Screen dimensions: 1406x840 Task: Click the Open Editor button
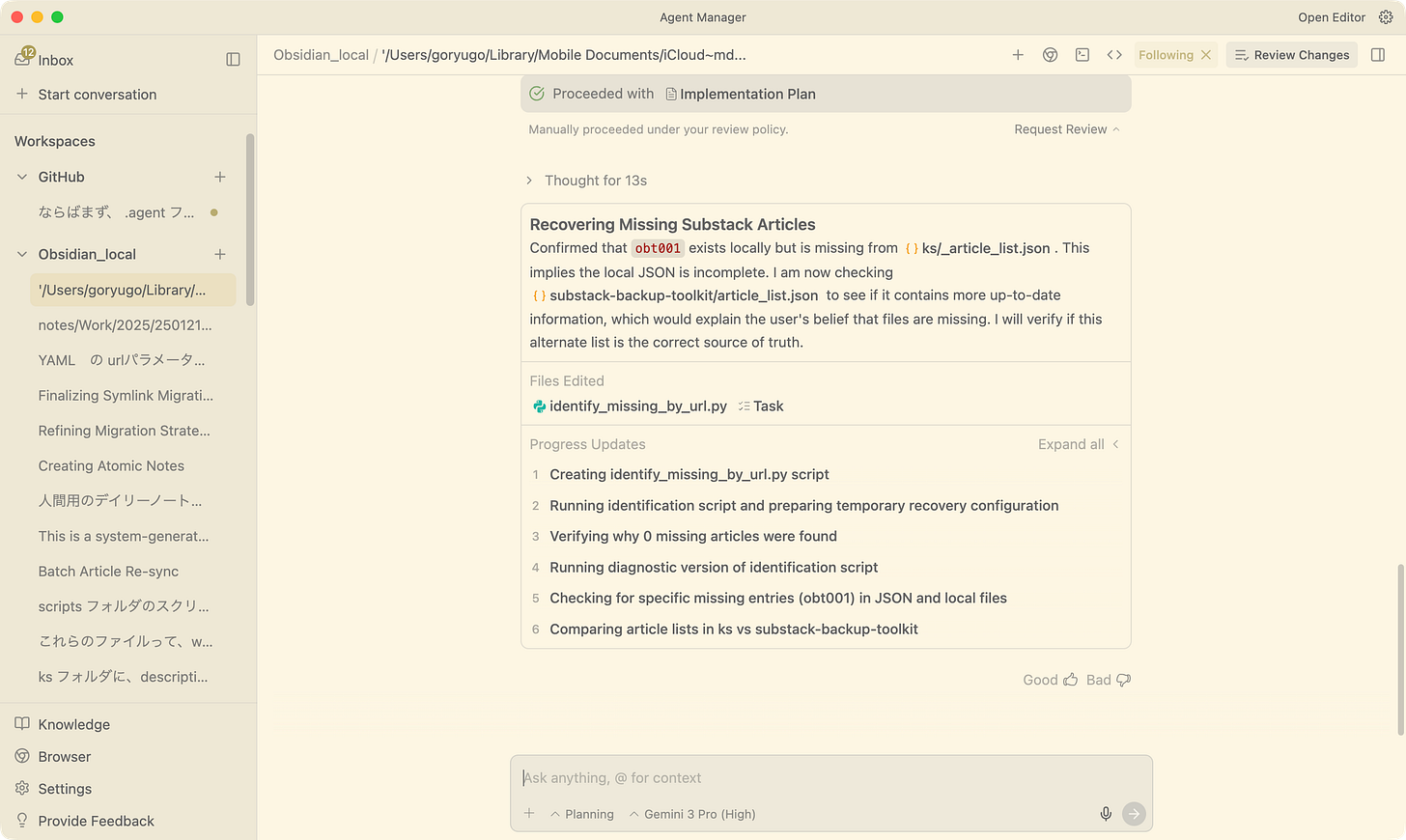[1332, 17]
